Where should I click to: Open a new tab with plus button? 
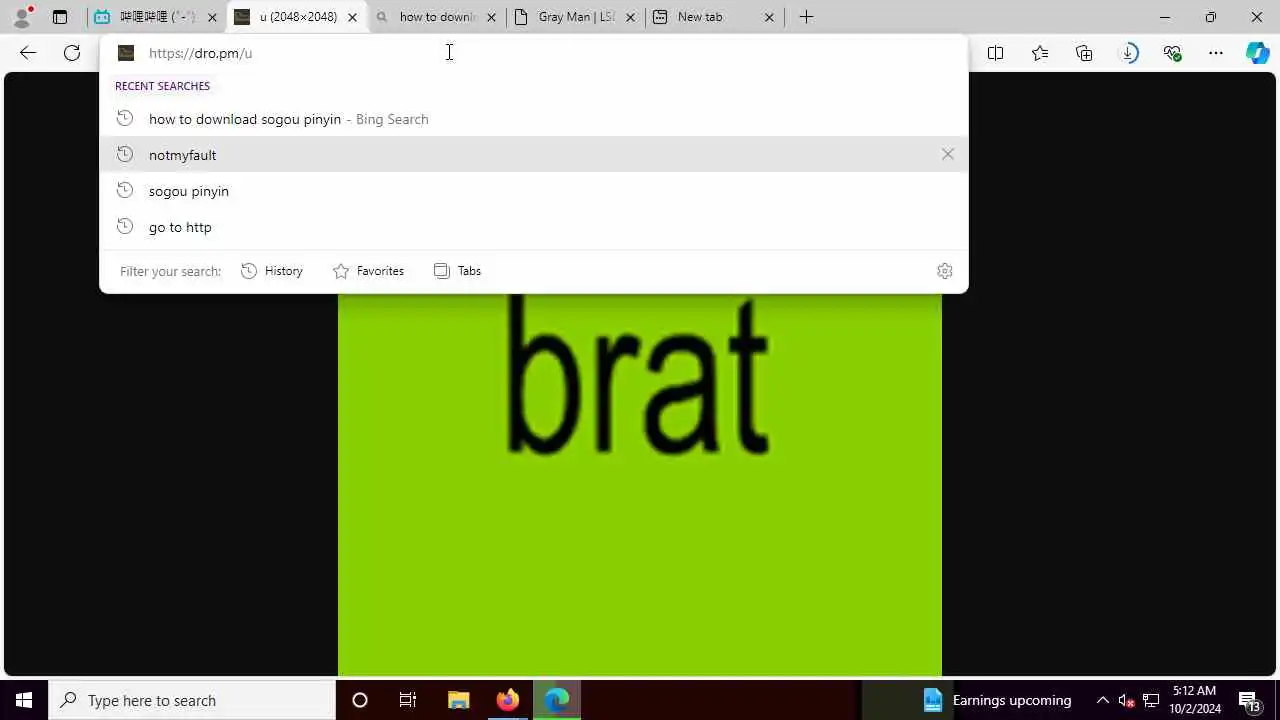(807, 17)
